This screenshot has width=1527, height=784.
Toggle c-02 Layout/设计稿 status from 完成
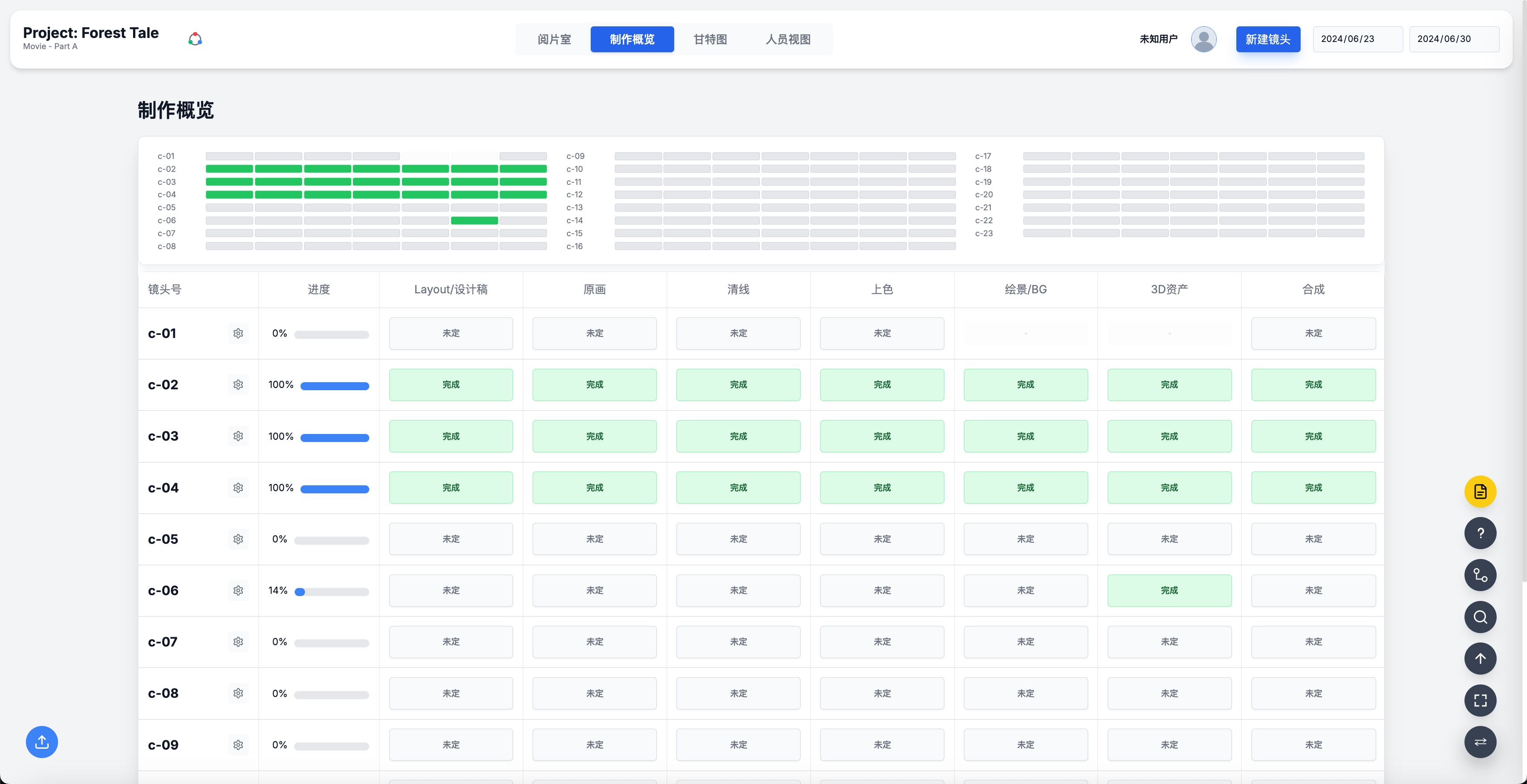[451, 384]
